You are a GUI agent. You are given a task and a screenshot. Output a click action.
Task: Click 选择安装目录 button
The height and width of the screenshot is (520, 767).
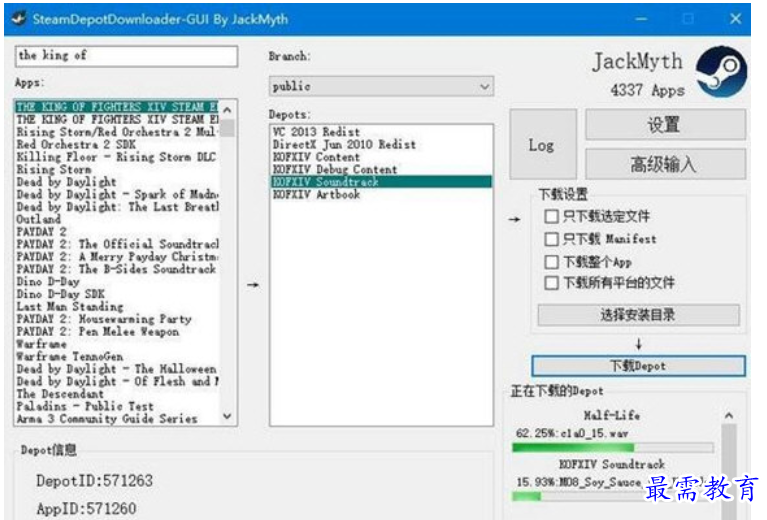coord(638,315)
